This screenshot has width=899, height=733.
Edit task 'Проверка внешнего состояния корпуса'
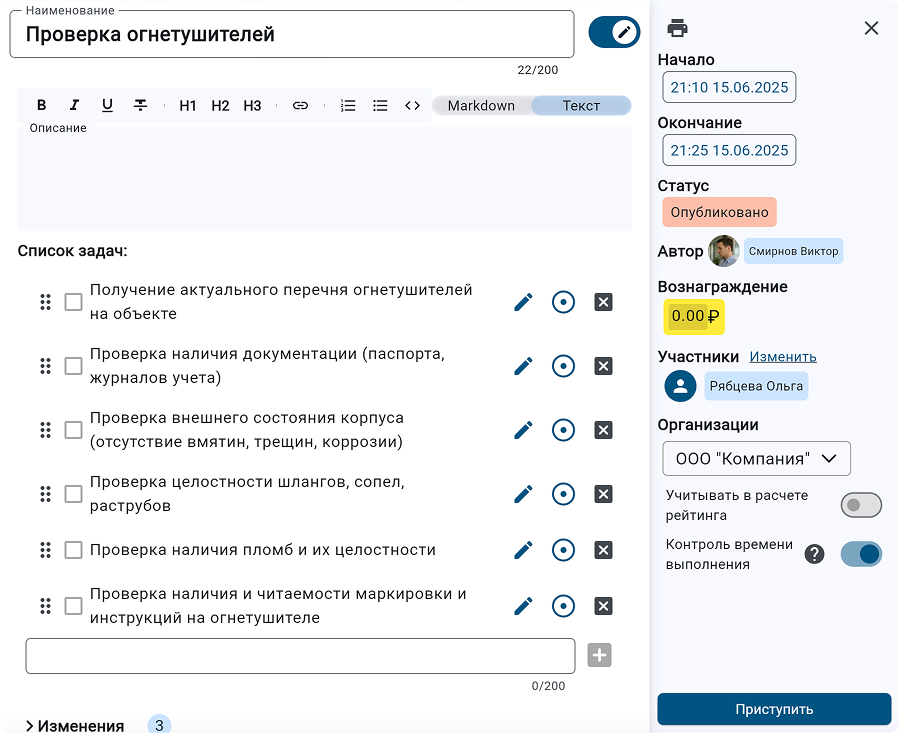523,430
